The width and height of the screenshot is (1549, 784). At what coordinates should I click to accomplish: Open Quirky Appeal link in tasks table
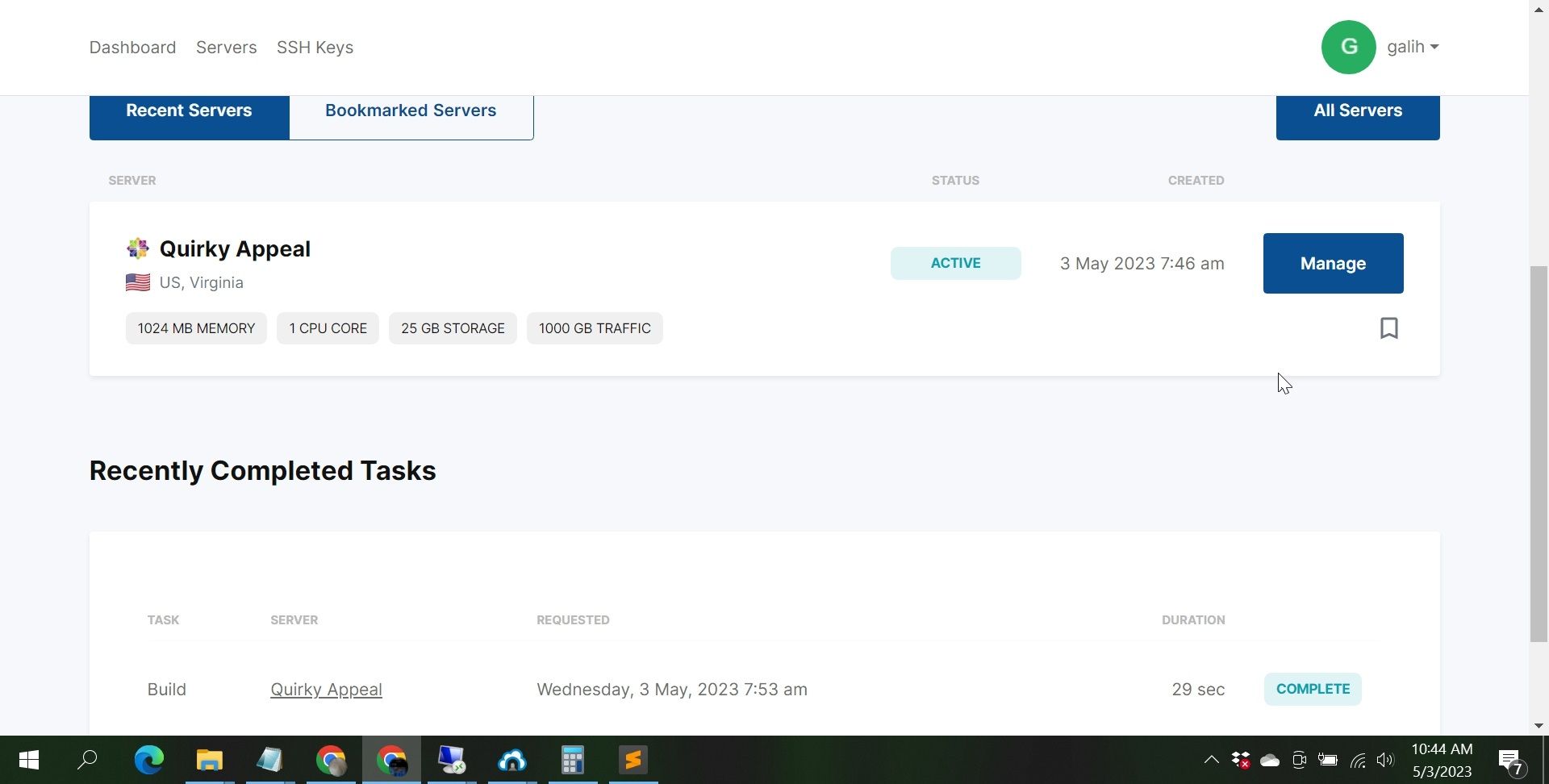(x=326, y=690)
